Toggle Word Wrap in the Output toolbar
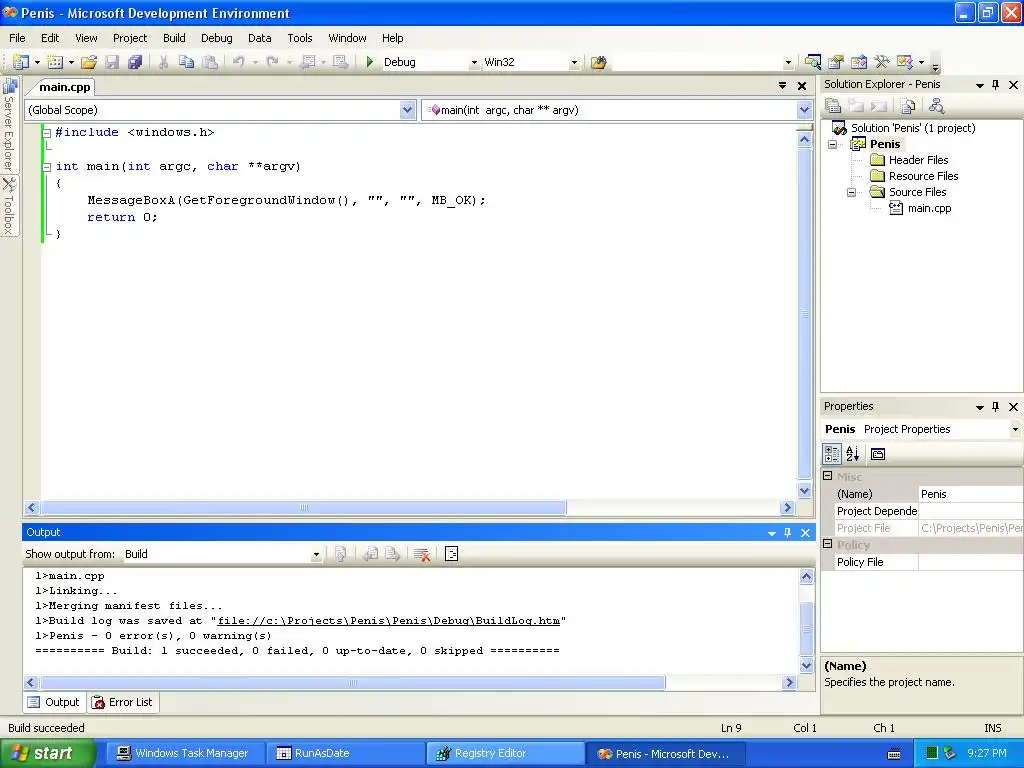This screenshot has height=768, width=1024. point(451,554)
